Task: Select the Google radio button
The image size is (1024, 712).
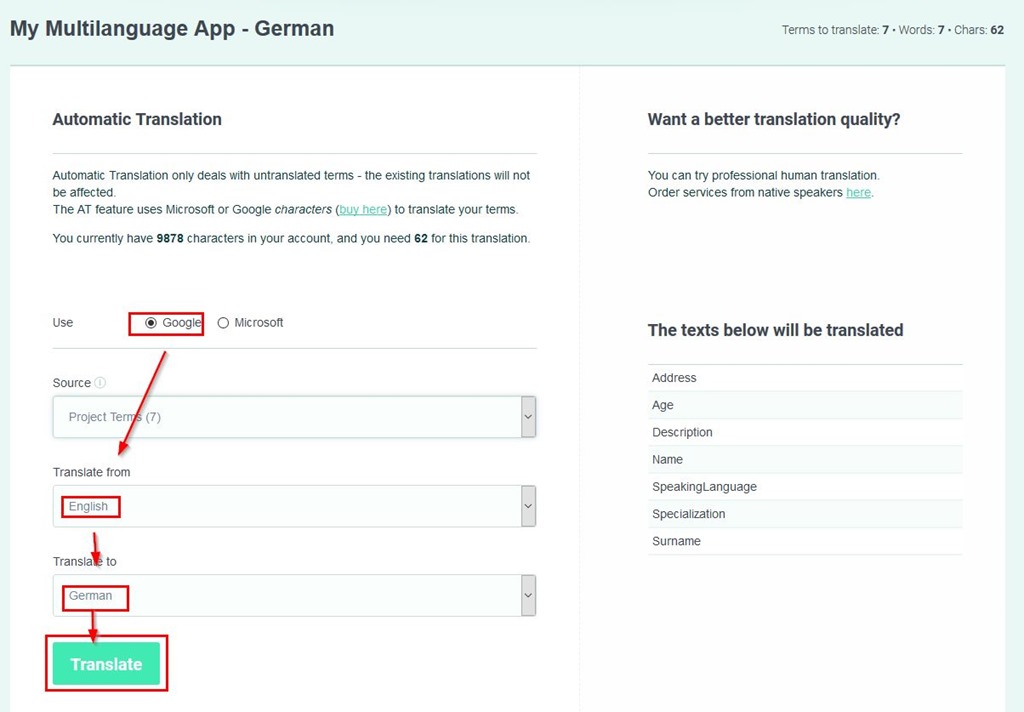Action: point(151,323)
